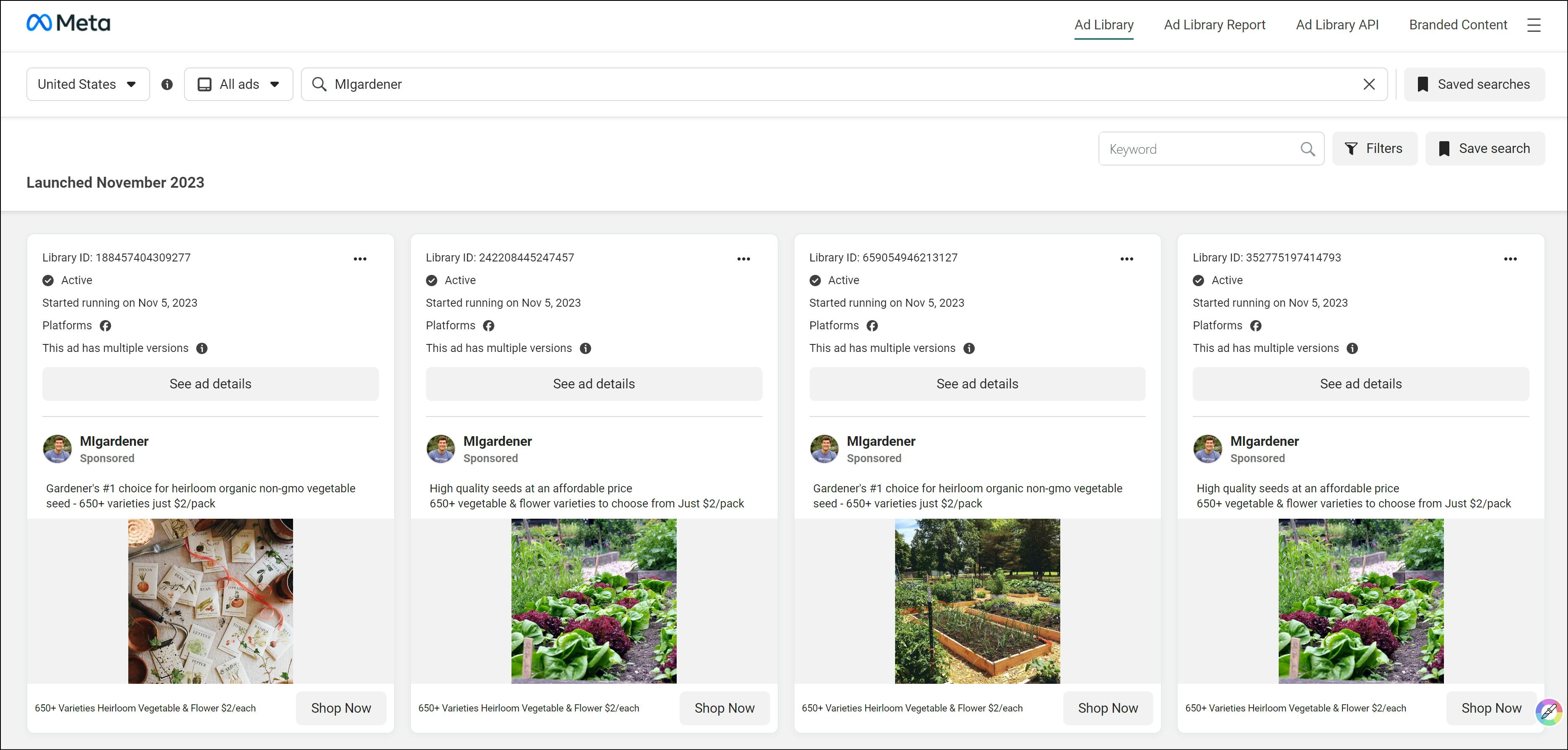The height and width of the screenshot is (750, 1568).
Task: Clear the MIgardener search with X icon
Action: 1369,85
